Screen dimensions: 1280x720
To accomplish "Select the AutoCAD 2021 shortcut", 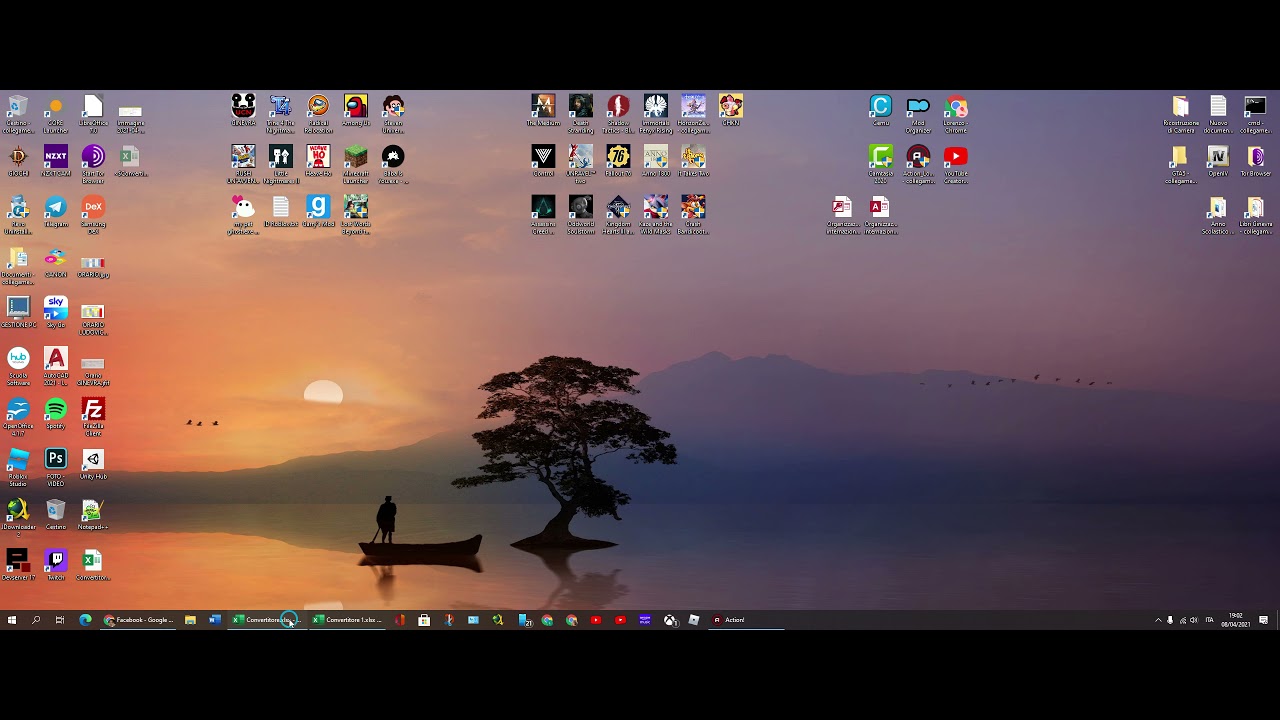I will [x=56, y=367].
